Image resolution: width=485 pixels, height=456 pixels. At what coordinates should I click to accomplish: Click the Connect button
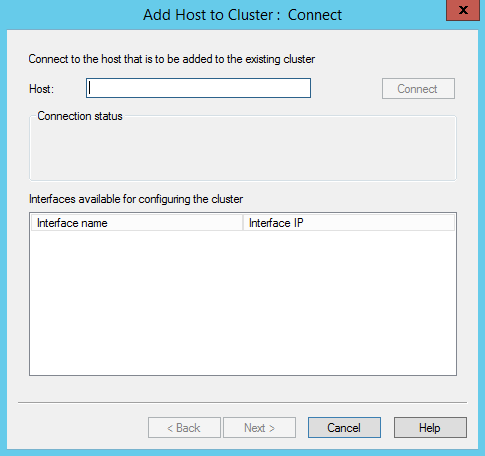click(418, 89)
